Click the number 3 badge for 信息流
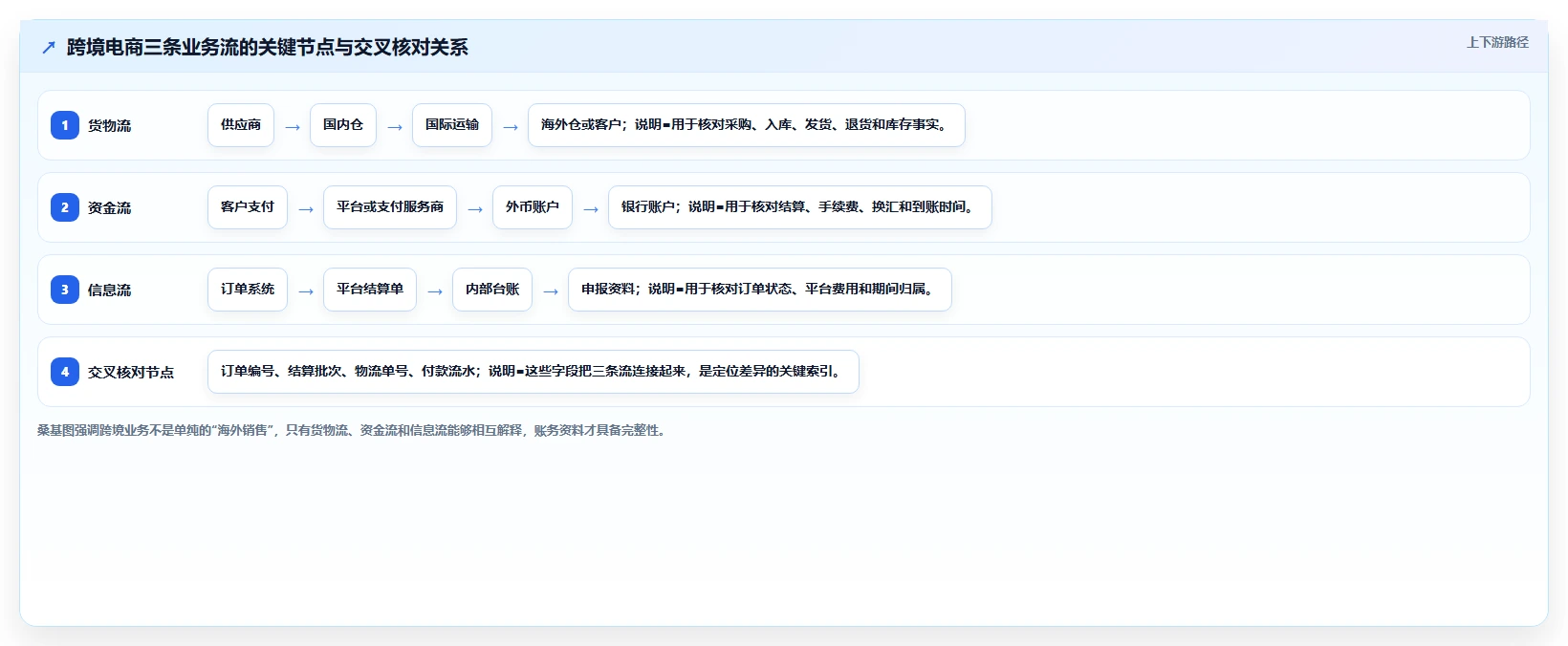 click(65, 290)
